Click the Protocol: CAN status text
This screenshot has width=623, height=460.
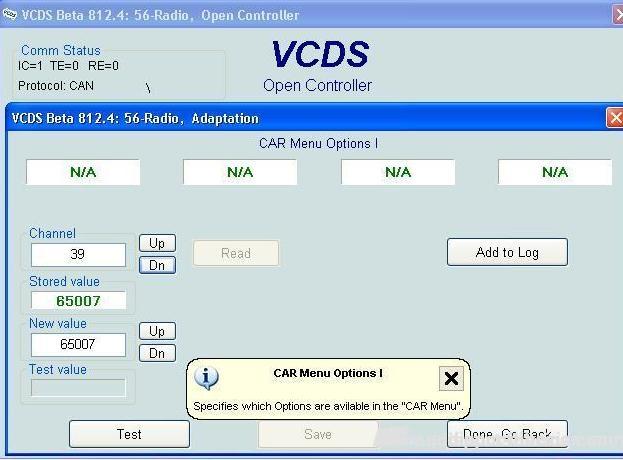tap(56, 86)
